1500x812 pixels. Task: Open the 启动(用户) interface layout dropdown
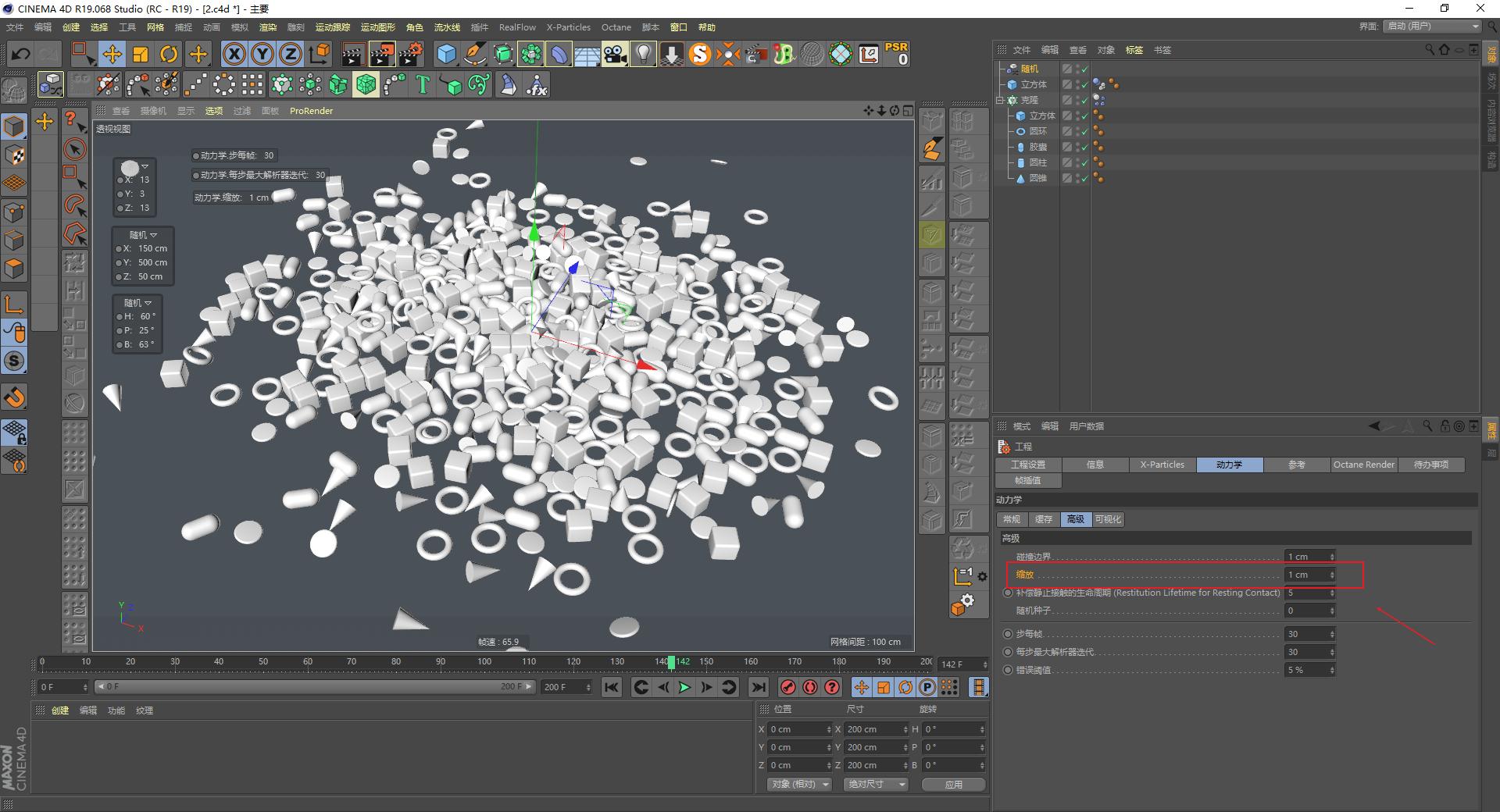[x=1430, y=26]
